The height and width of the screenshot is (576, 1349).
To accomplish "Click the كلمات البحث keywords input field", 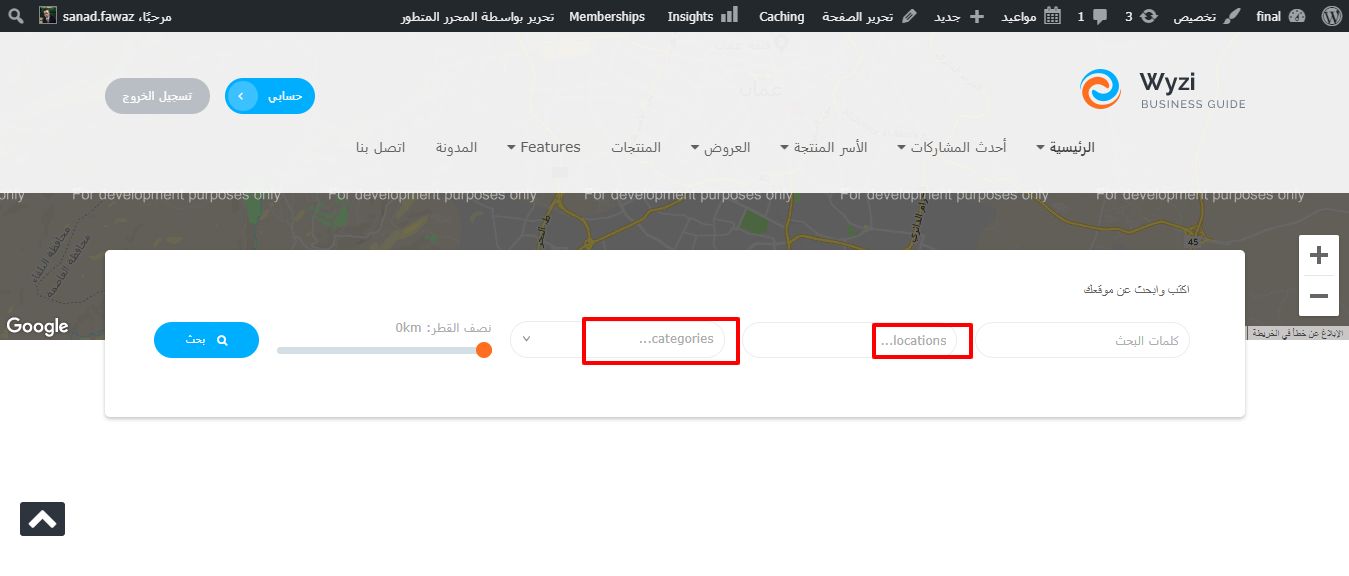I will [1082, 341].
